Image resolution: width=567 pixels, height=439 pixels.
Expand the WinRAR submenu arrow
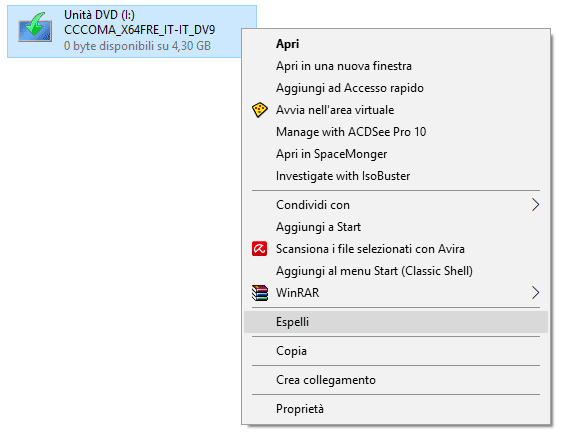pos(536,293)
